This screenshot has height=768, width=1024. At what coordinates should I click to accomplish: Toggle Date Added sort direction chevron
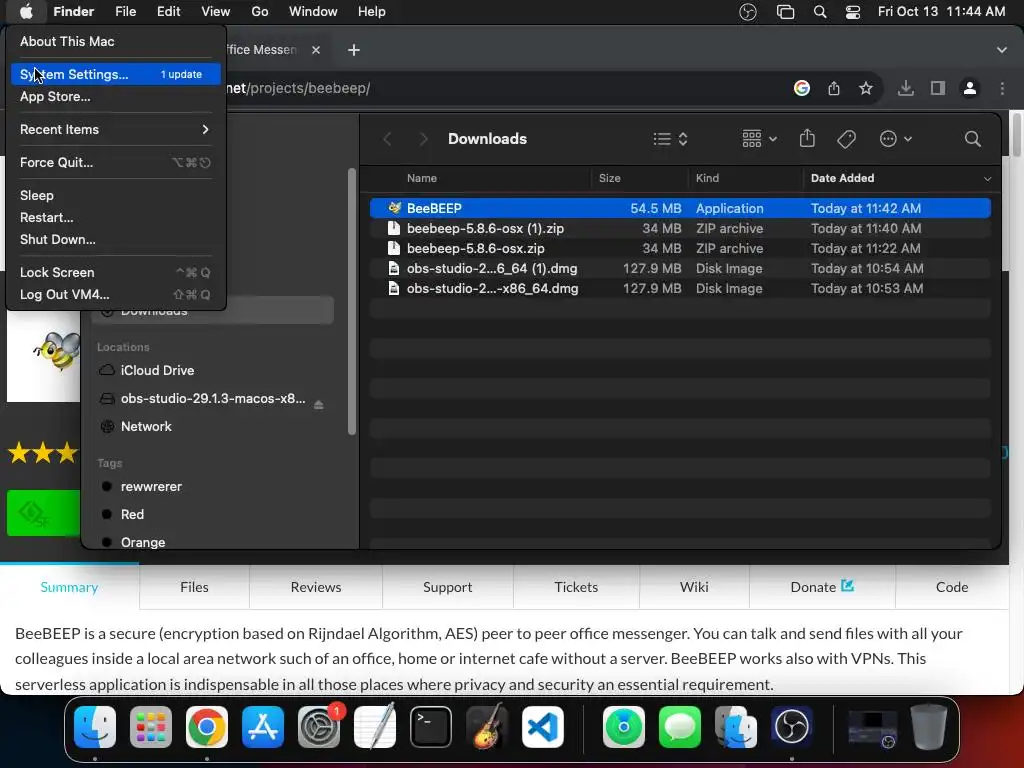tap(987, 178)
